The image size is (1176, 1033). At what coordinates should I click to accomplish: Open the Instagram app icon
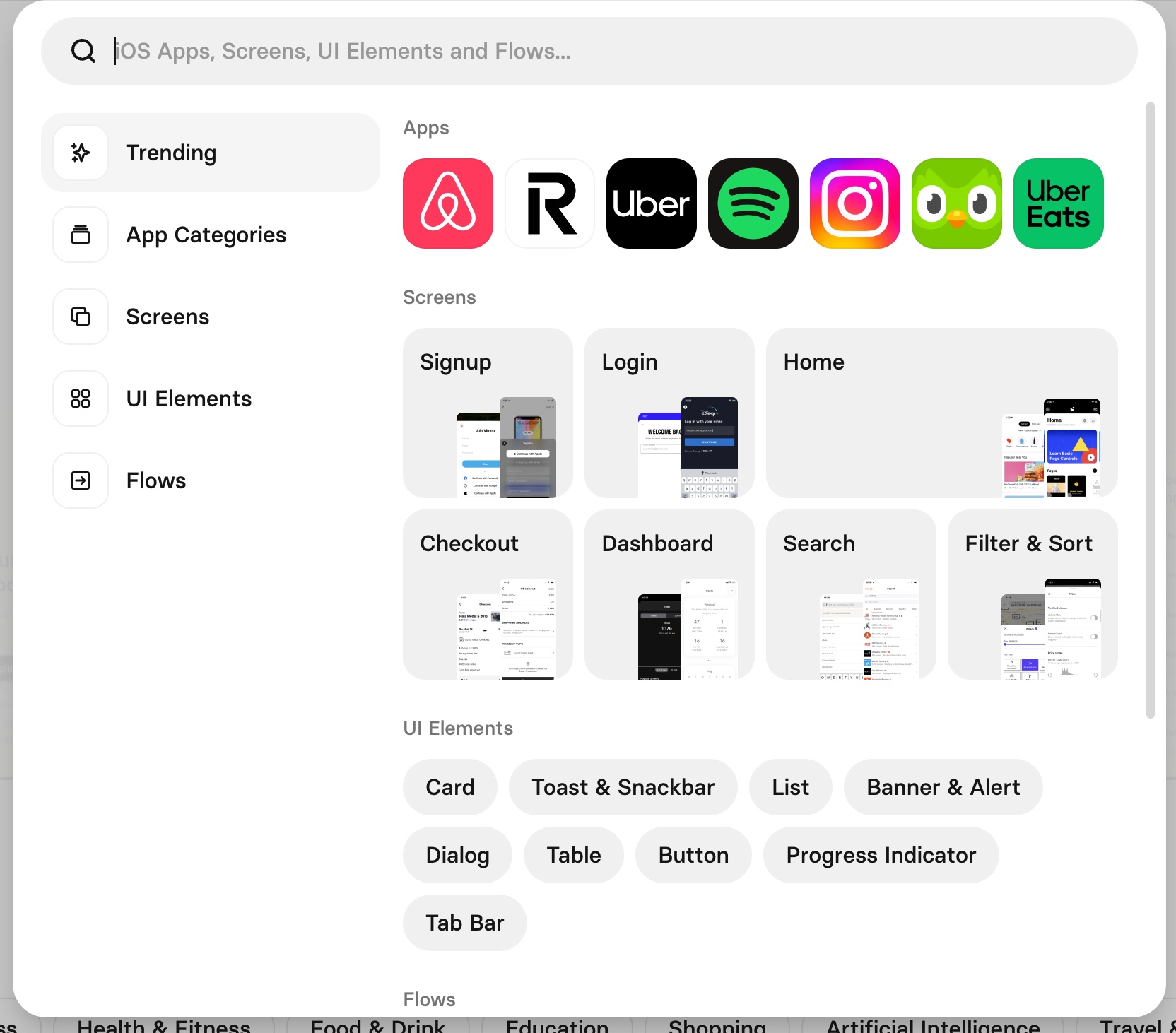pyautogui.click(x=855, y=203)
